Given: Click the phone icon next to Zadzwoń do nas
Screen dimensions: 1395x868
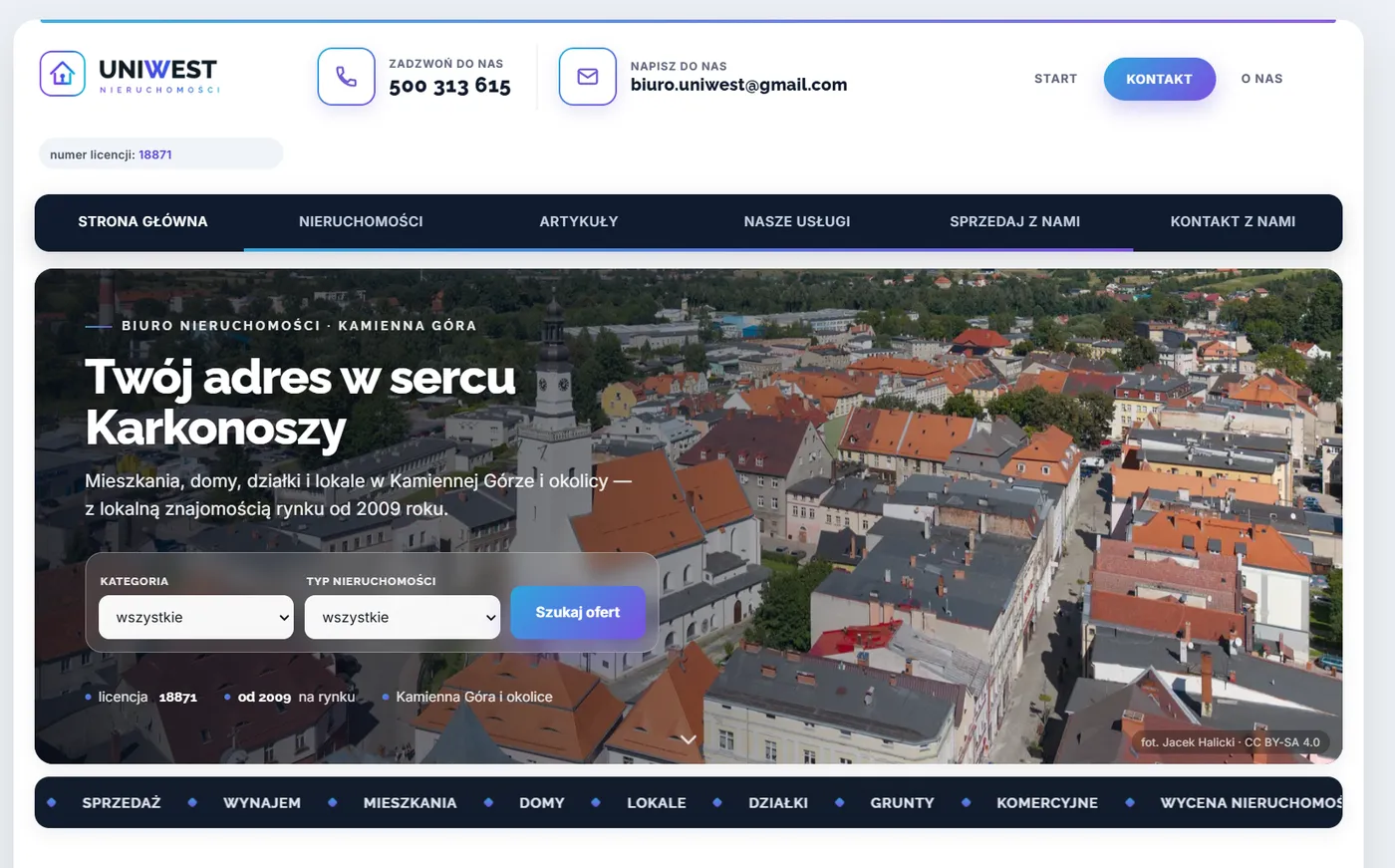Looking at the screenshot, I should pos(346,77).
